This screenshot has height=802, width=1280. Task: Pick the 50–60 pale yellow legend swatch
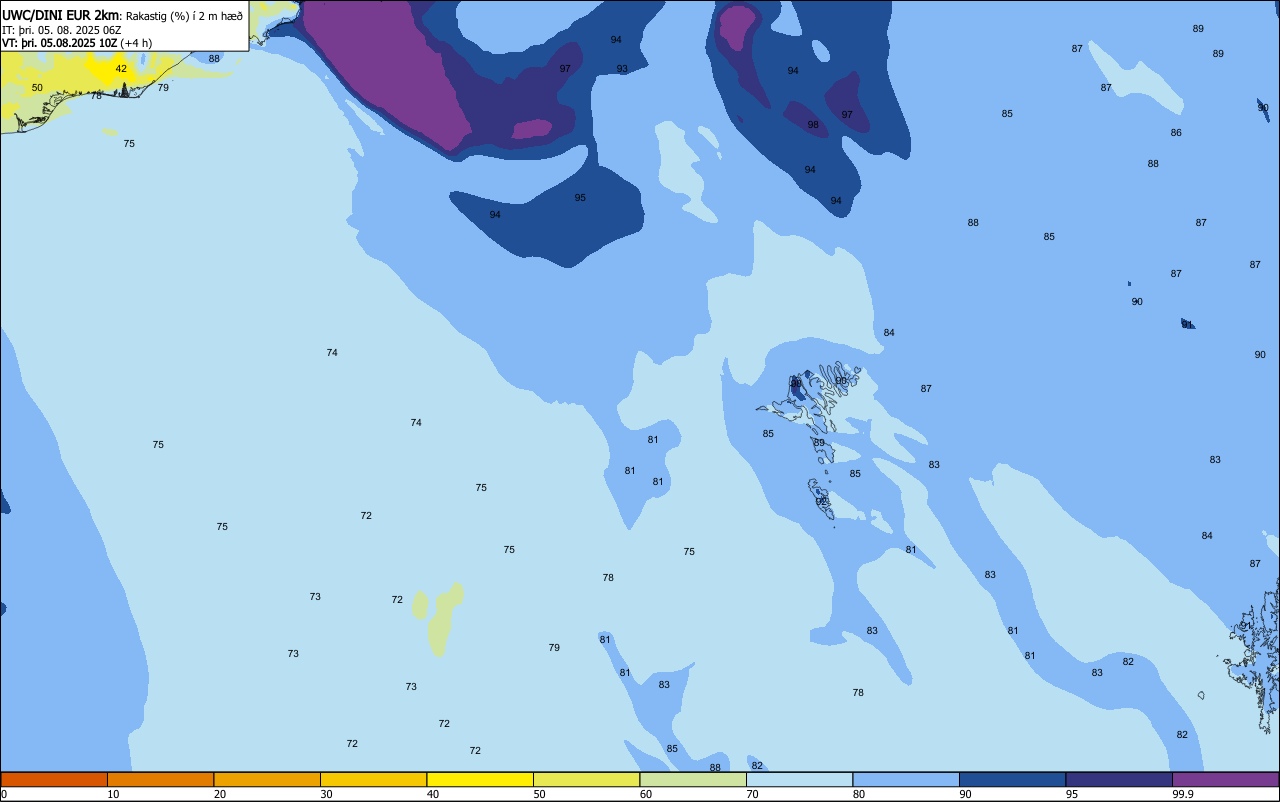click(586, 779)
